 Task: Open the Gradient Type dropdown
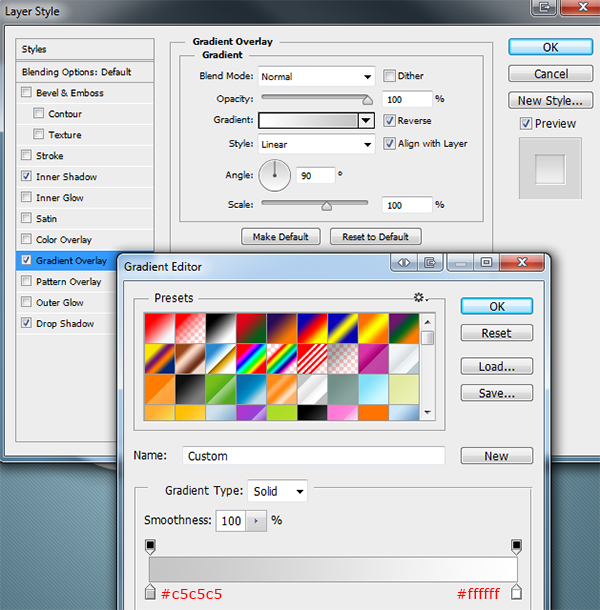(x=277, y=491)
